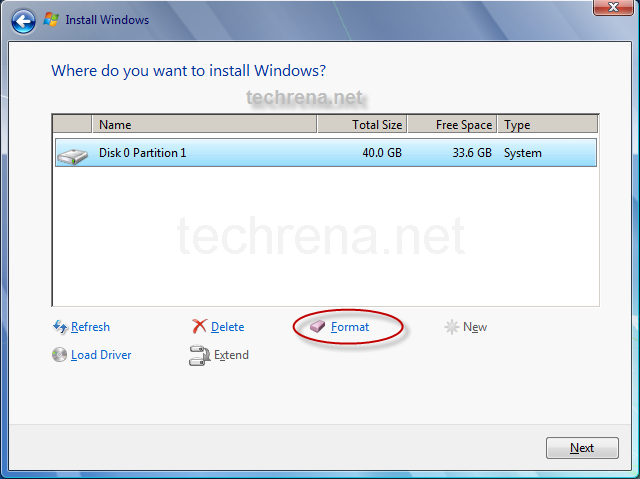Click the Load Driver disc icon
The width and height of the screenshot is (640, 479).
point(59,355)
